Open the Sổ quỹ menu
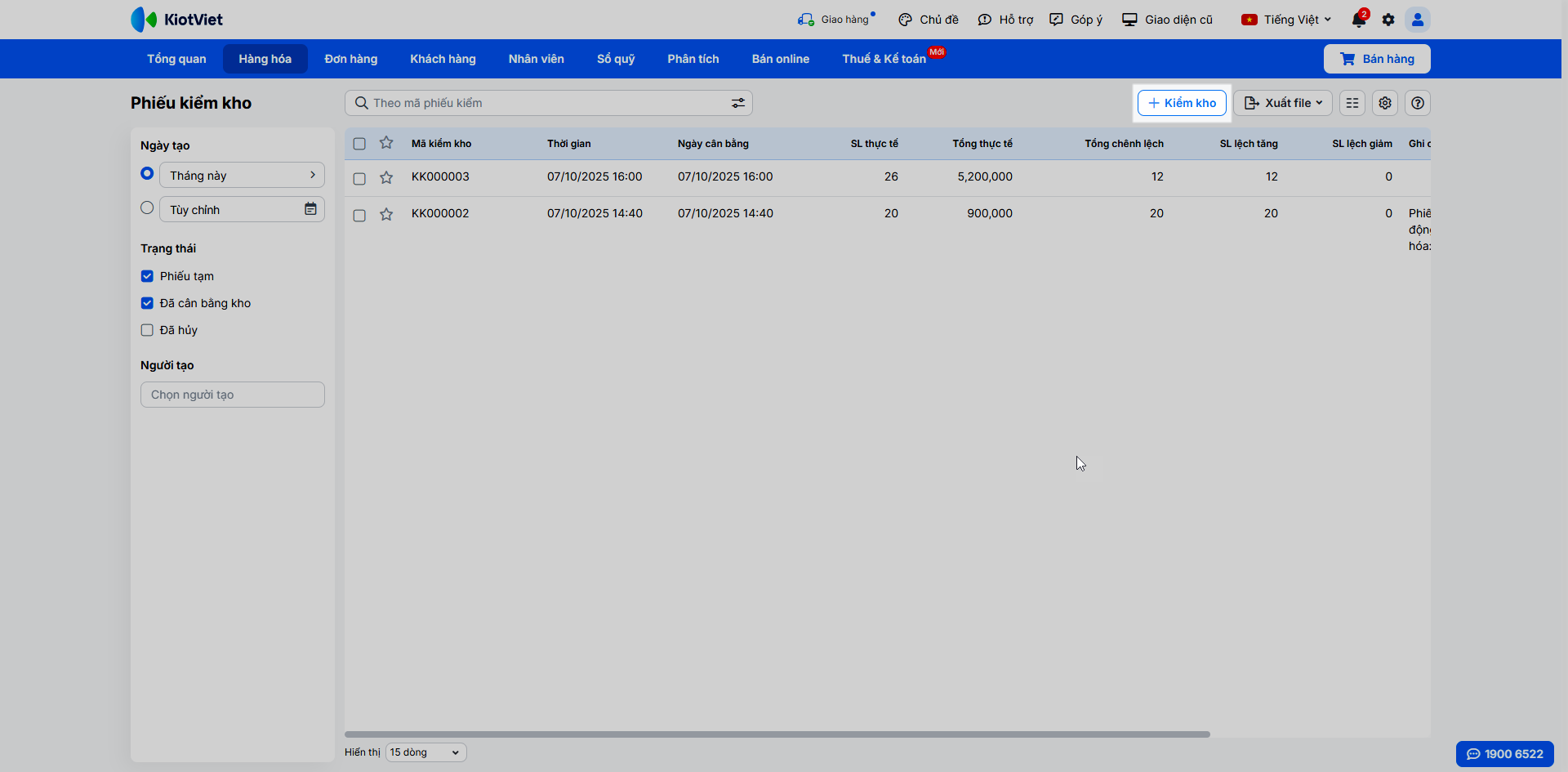Image resolution: width=1568 pixels, height=772 pixels. point(616,59)
